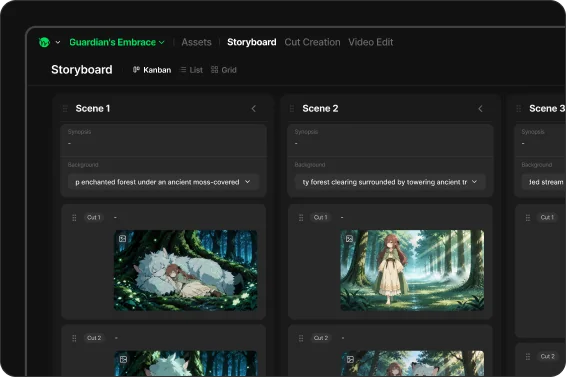Screen dimensions: 566x377
Task: Open the dropdown arrow beside the logo
Action: pyautogui.click(x=58, y=42)
